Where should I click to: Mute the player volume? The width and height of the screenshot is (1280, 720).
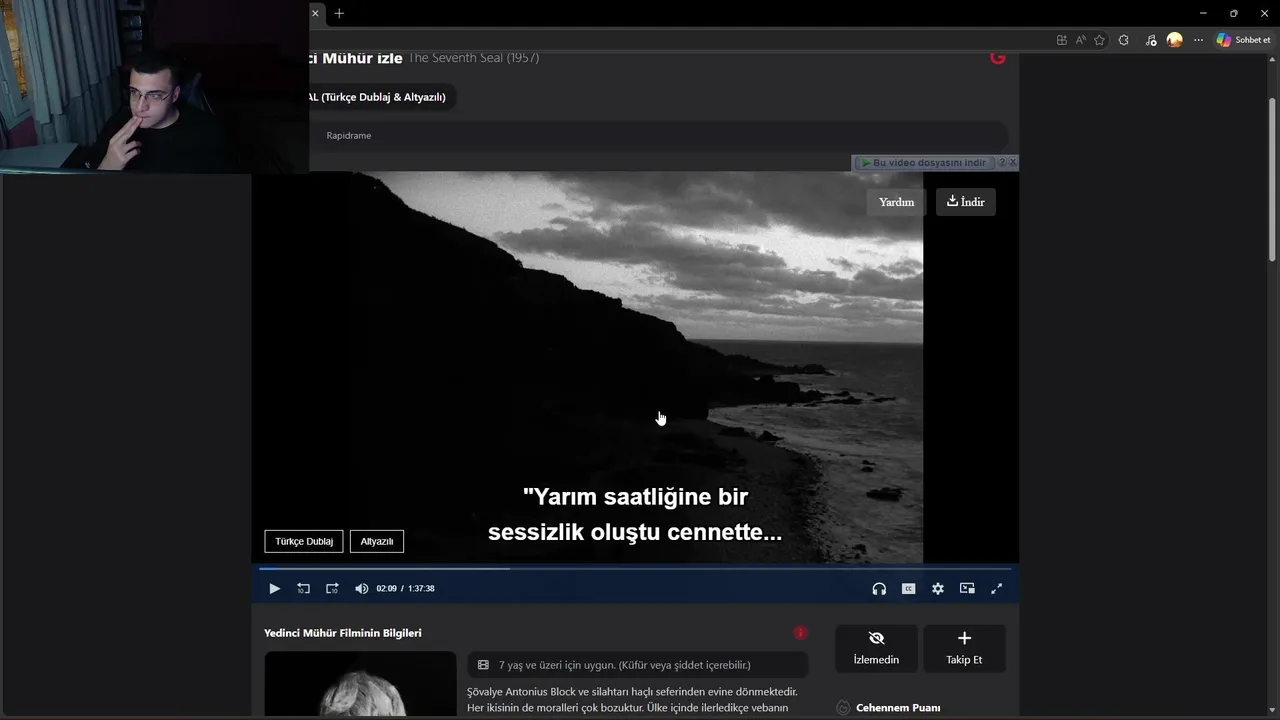[361, 589]
